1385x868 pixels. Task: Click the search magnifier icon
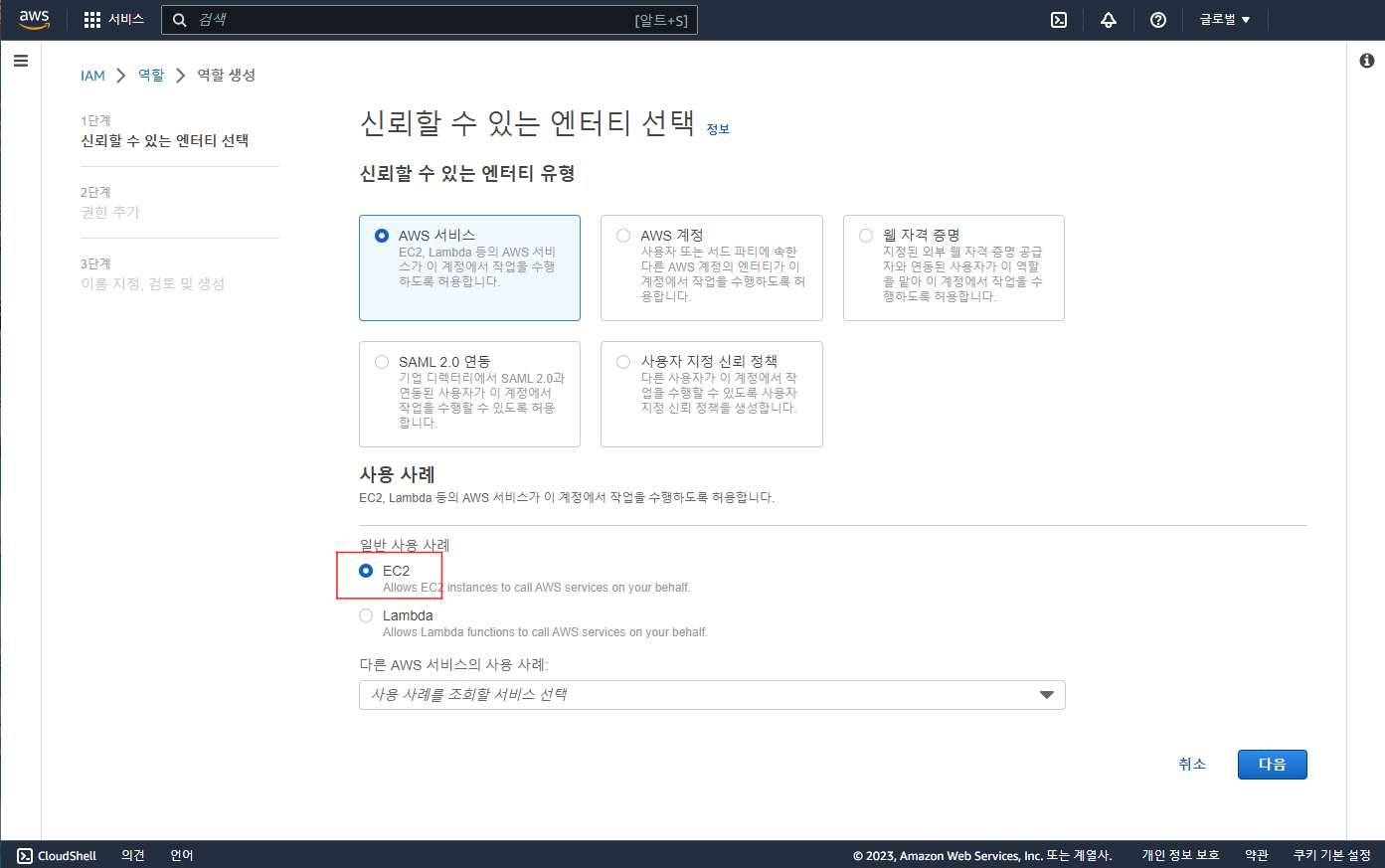180,20
